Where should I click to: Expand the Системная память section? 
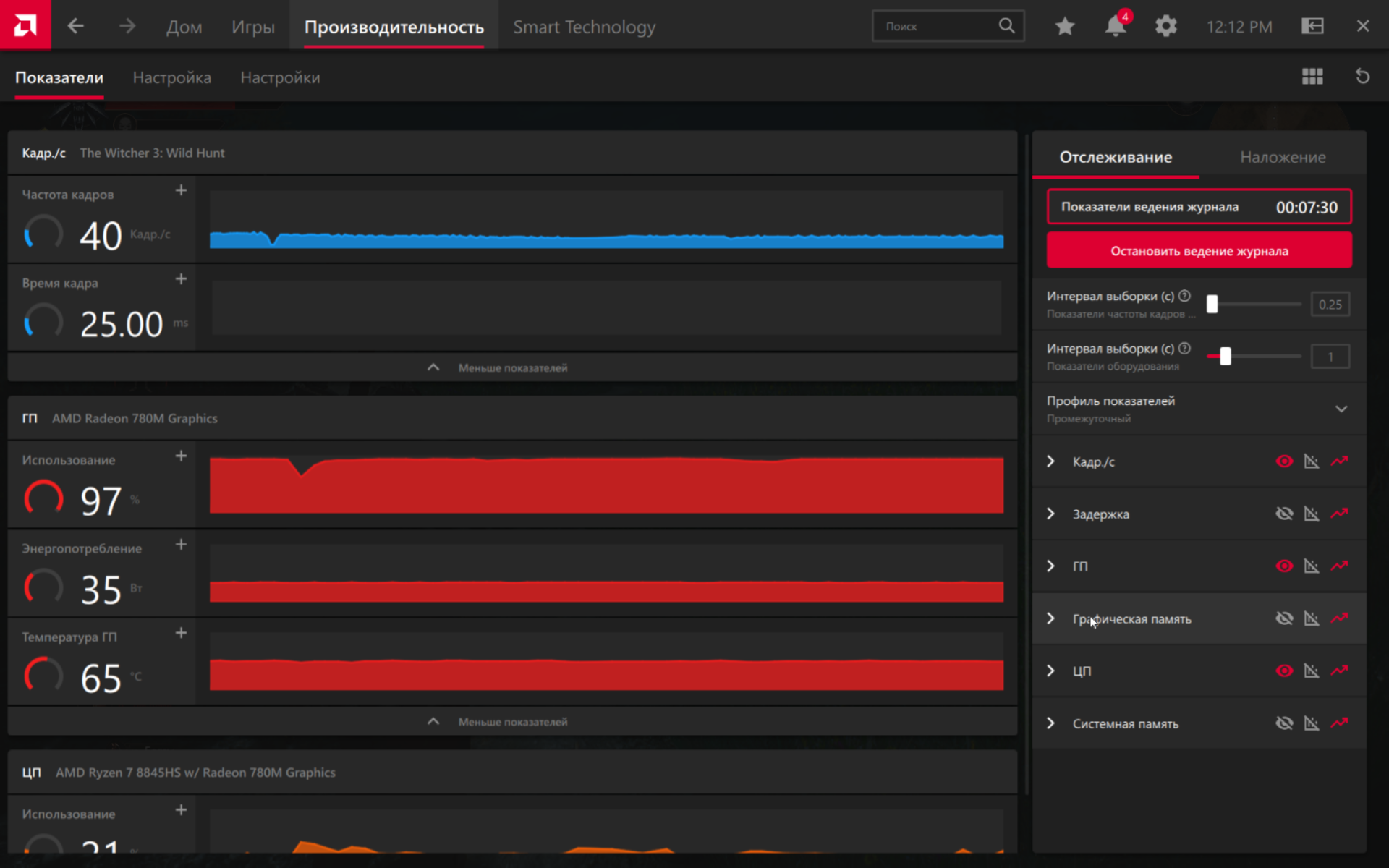tap(1050, 723)
